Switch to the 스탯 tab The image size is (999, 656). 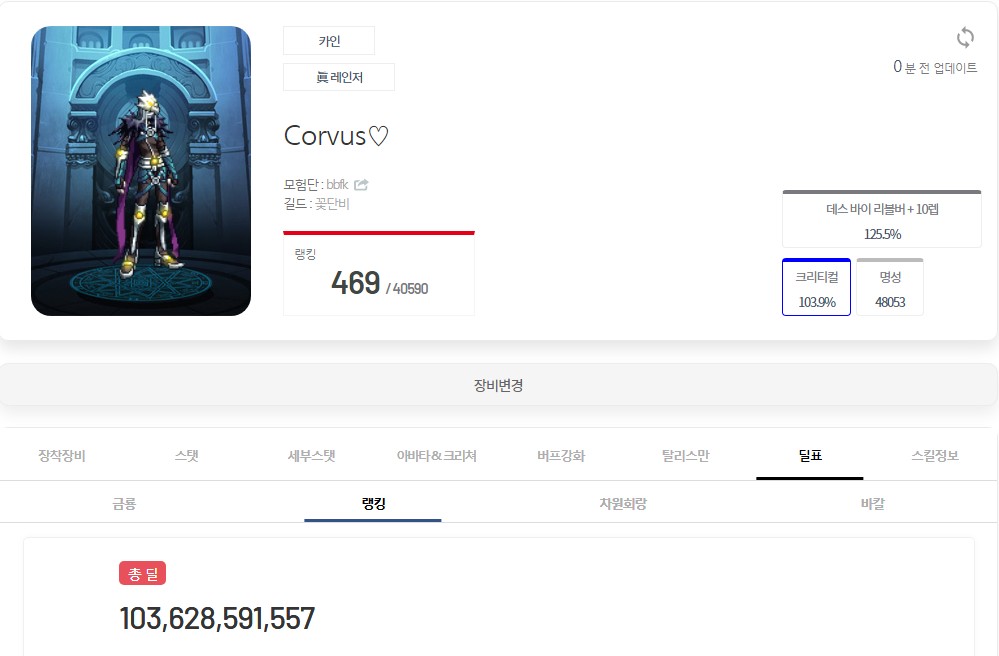(x=187, y=456)
